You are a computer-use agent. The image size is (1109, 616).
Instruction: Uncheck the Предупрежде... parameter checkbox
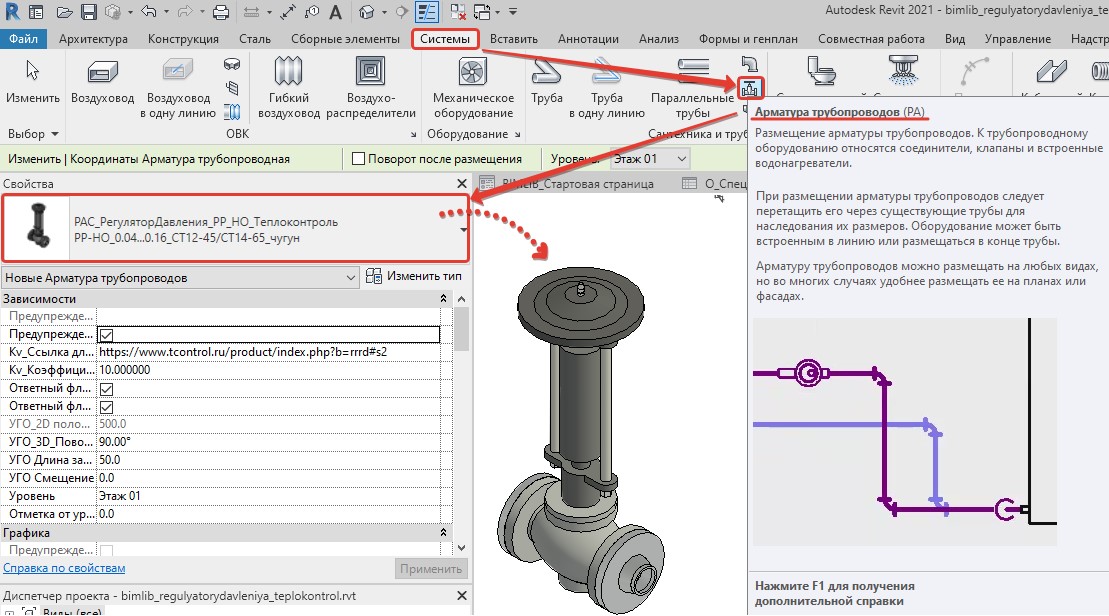pyautogui.click(x=106, y=335)
